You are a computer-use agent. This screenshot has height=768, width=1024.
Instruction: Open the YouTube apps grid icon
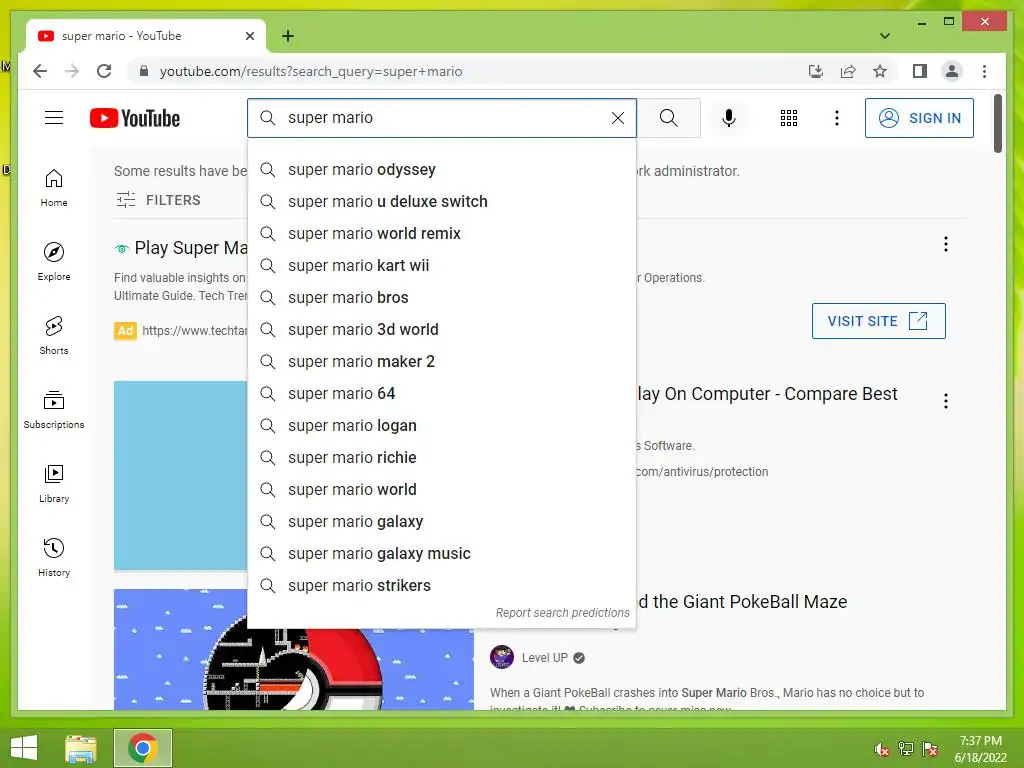(789, 118)
